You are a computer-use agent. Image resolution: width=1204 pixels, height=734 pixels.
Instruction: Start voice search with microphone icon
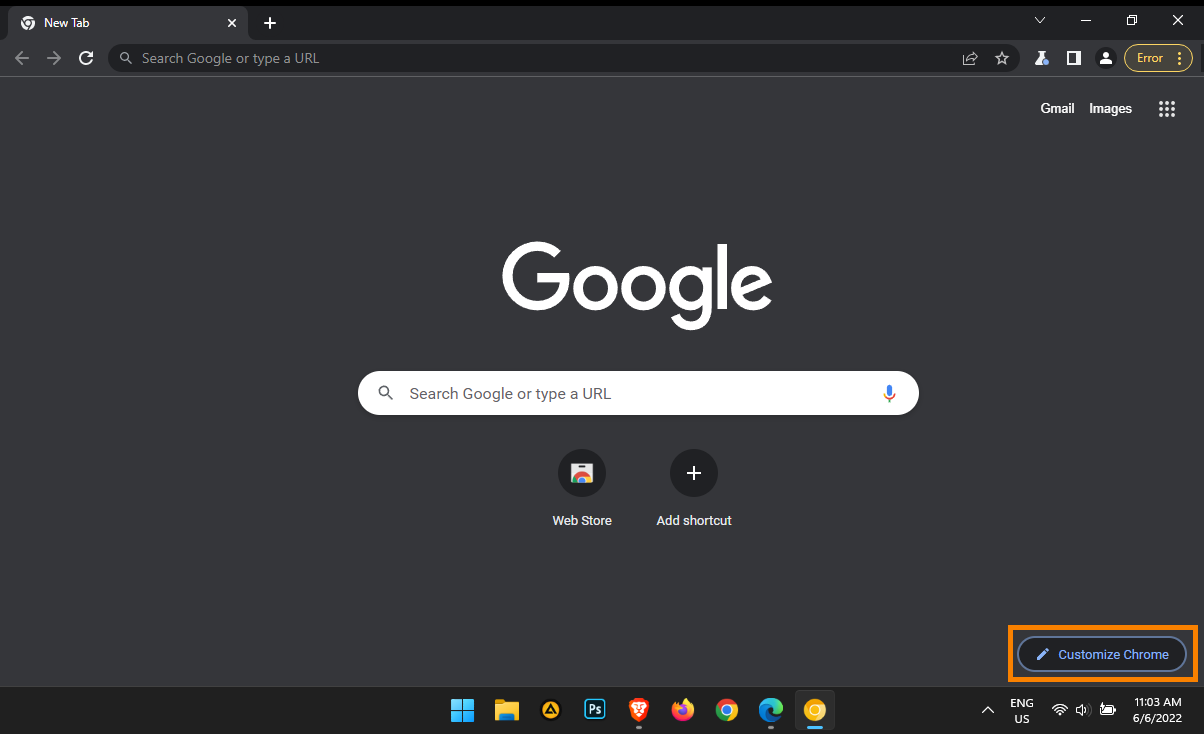pyautogui.click(x=889, y=393)
